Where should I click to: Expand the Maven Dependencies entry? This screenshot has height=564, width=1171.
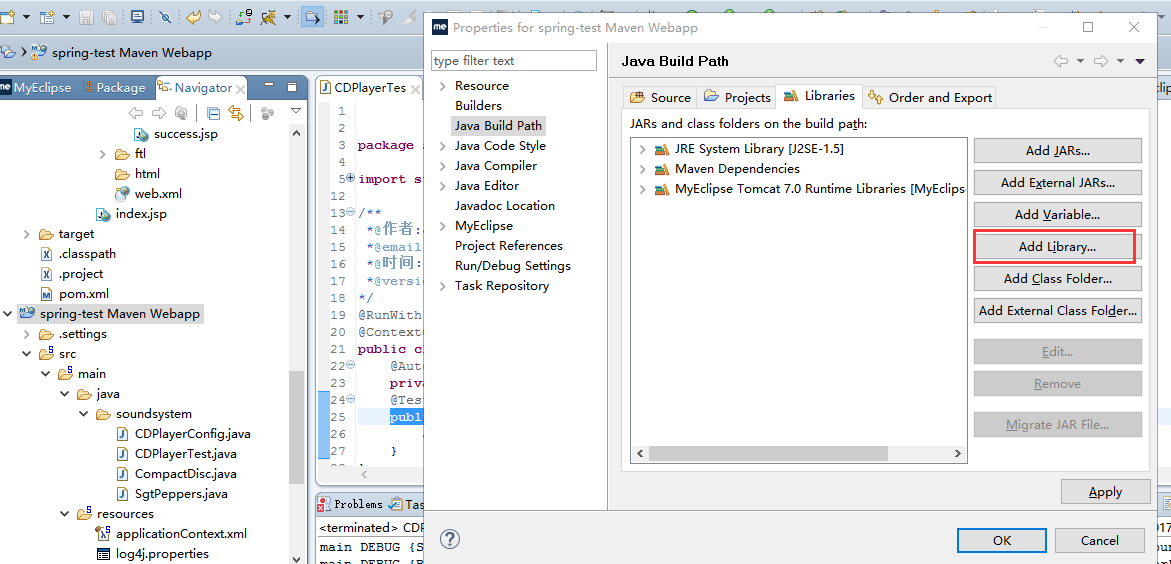pos(642,170)
